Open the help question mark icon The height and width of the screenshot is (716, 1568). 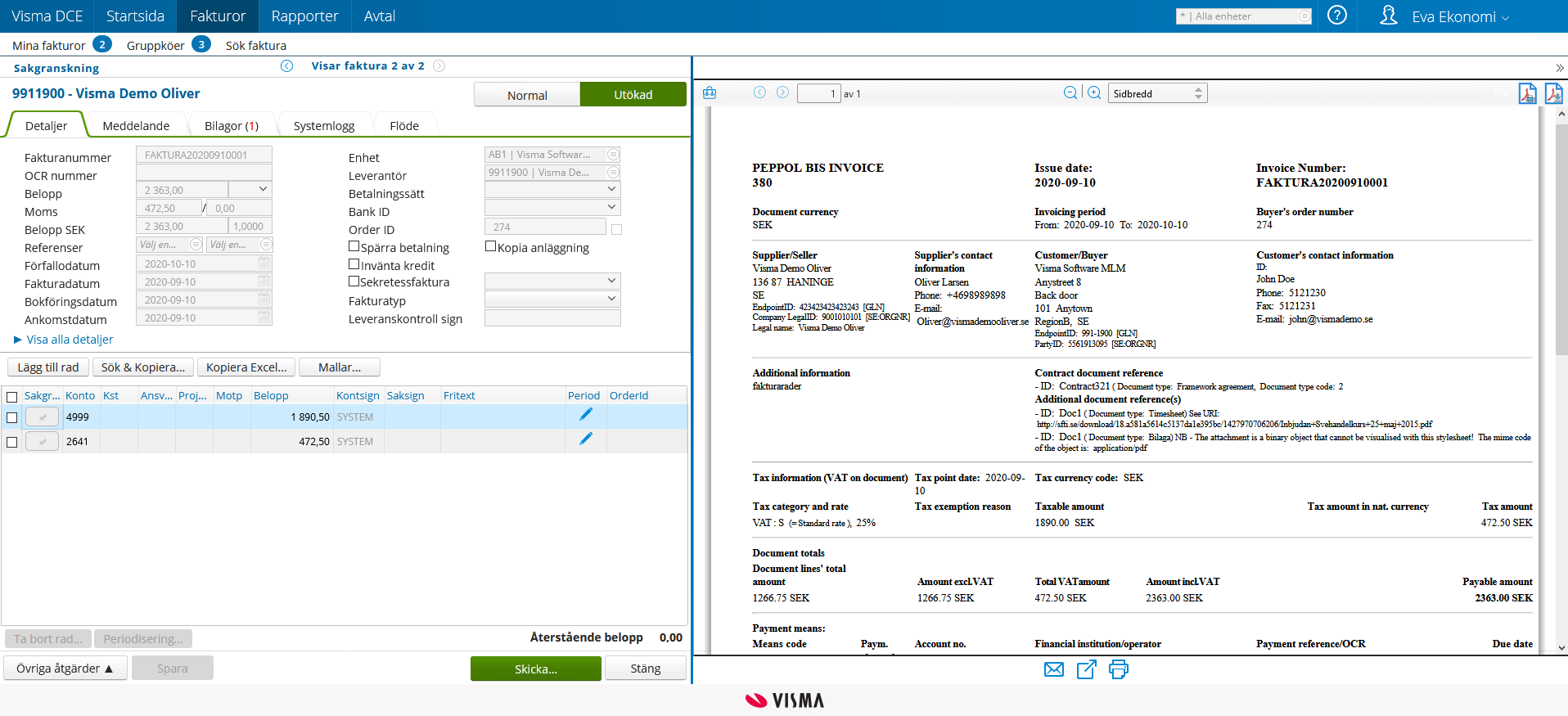1336,16
